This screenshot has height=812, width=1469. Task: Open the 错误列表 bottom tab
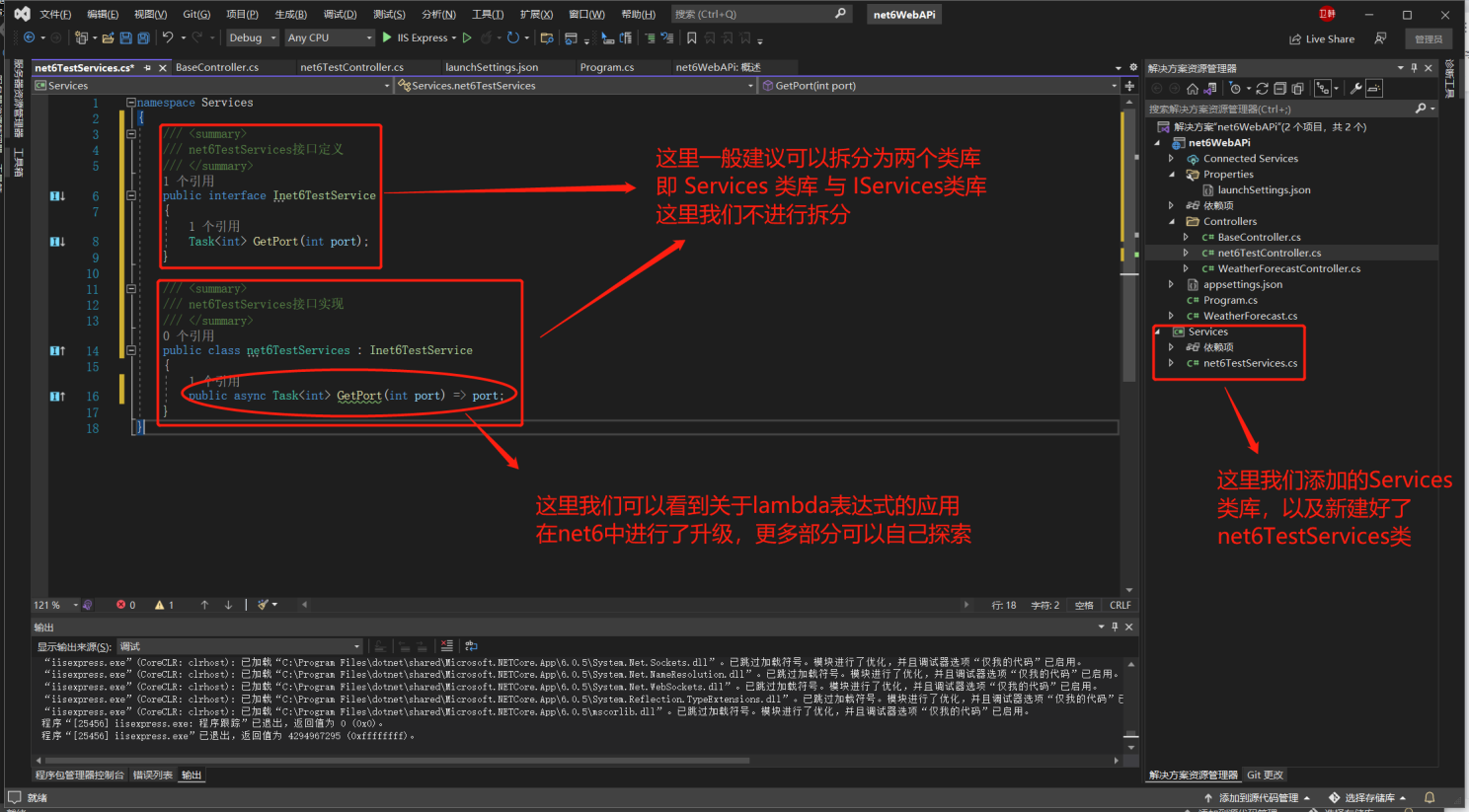pyautogui.click(x=153, y=775)
